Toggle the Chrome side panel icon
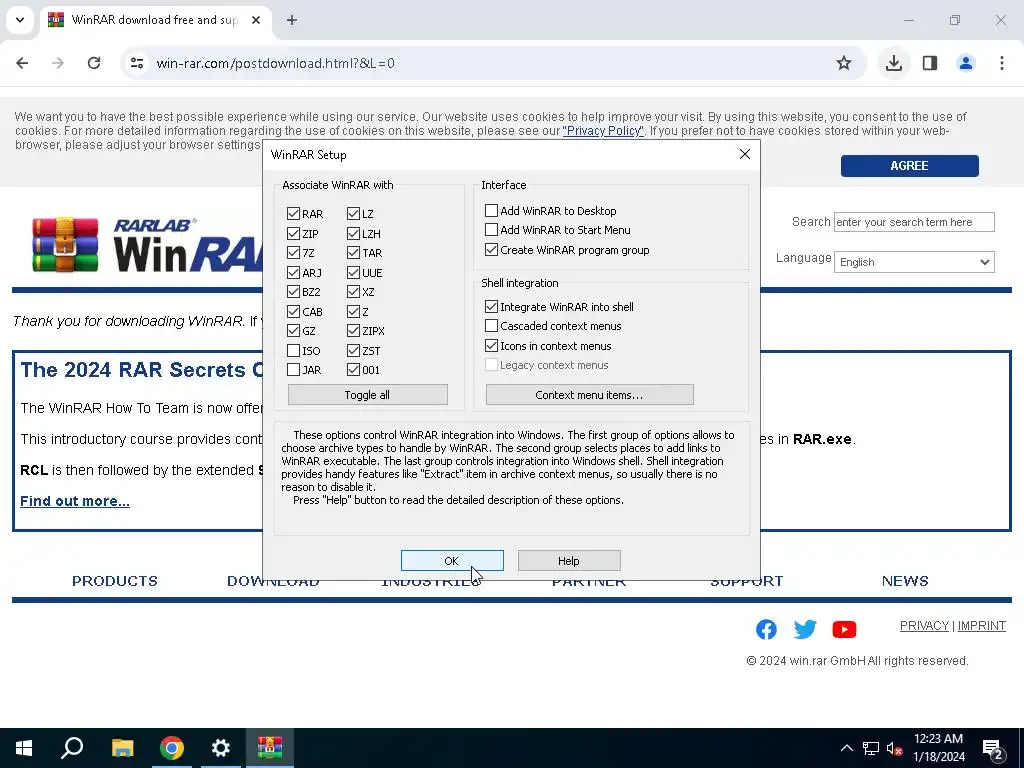 930,63
